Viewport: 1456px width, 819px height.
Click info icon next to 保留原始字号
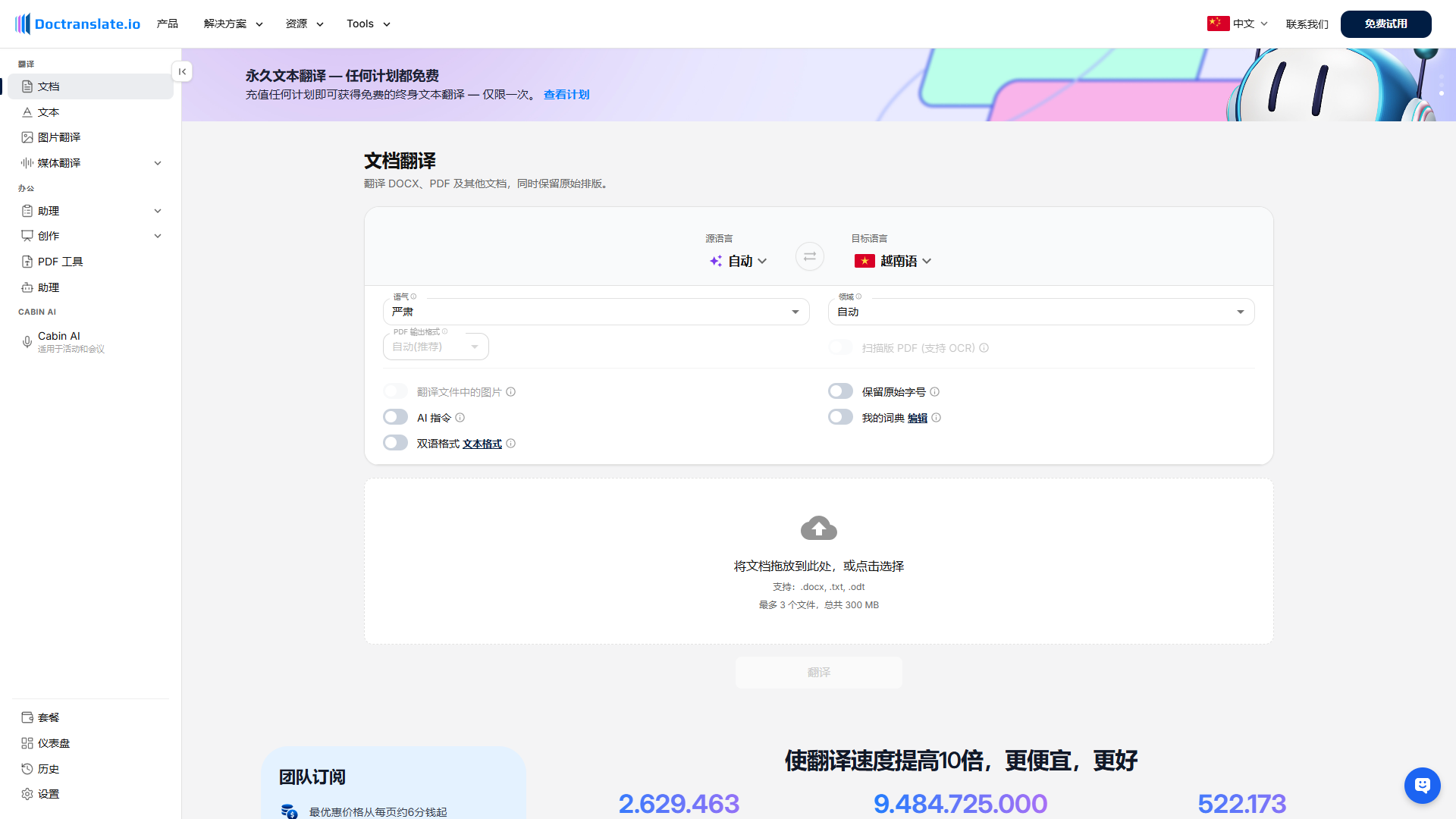pos(935,392)
